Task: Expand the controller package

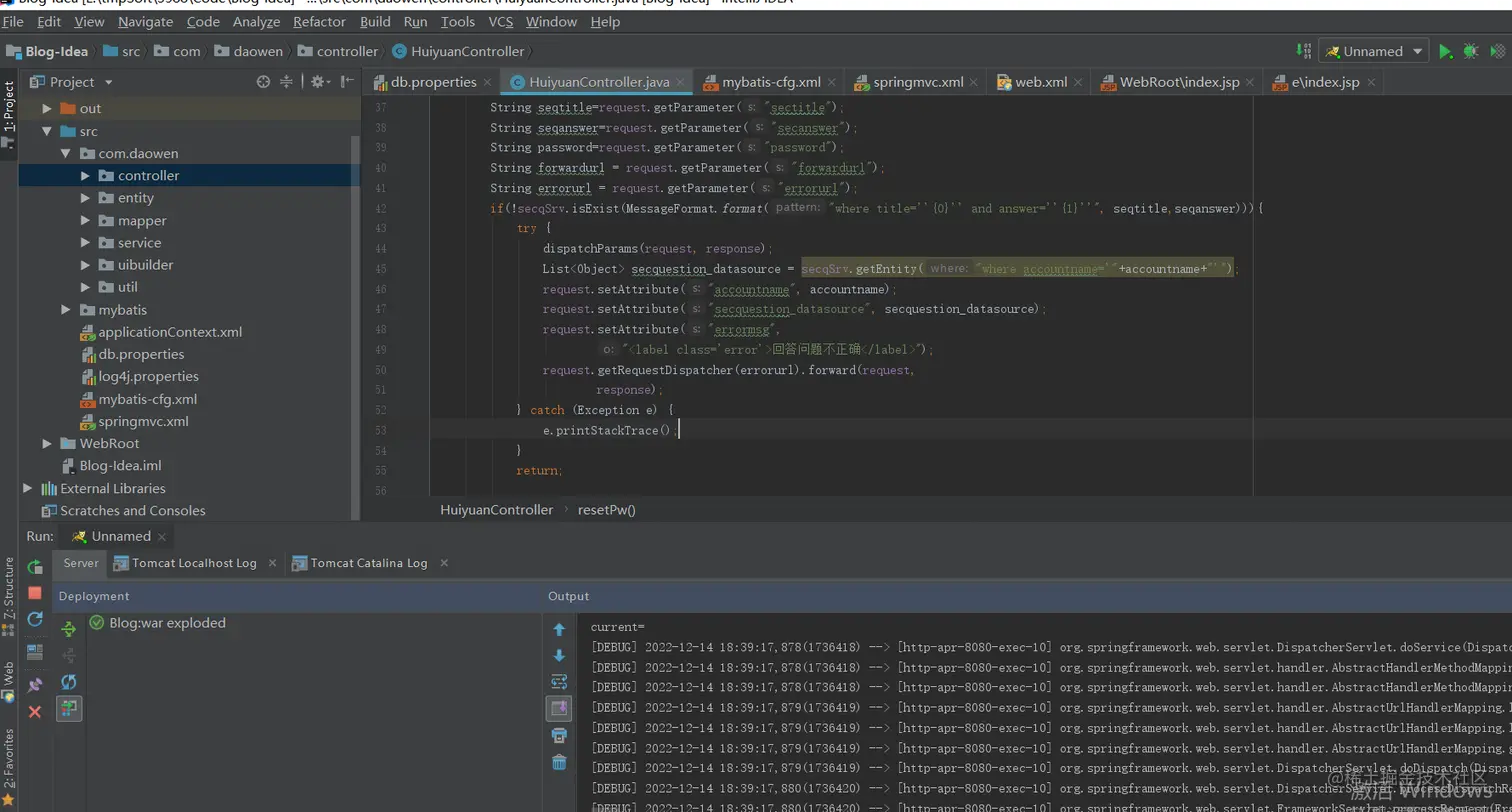Action: (85, 175)
